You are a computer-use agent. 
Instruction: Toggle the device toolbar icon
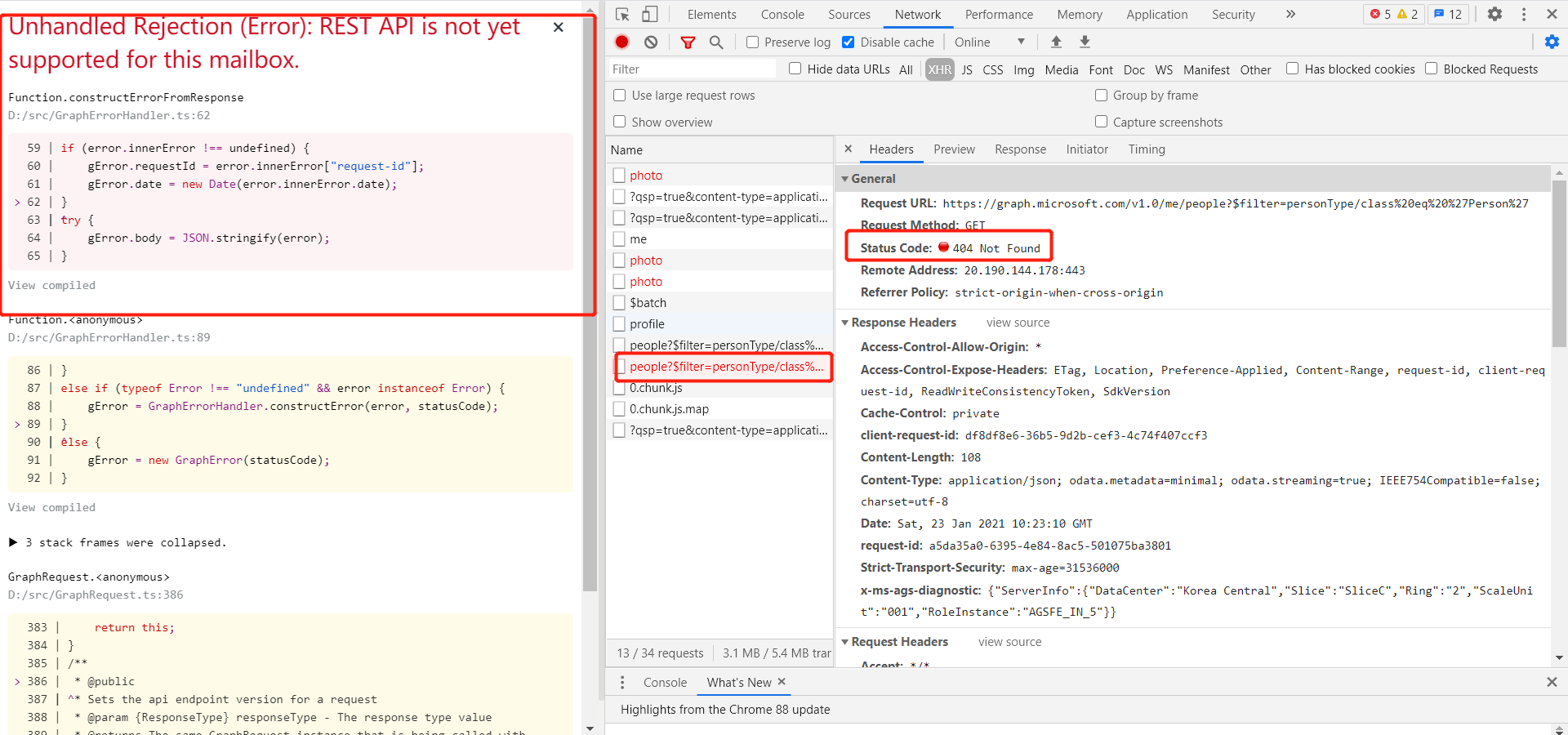pyautogui.click(x=649, y=14)
